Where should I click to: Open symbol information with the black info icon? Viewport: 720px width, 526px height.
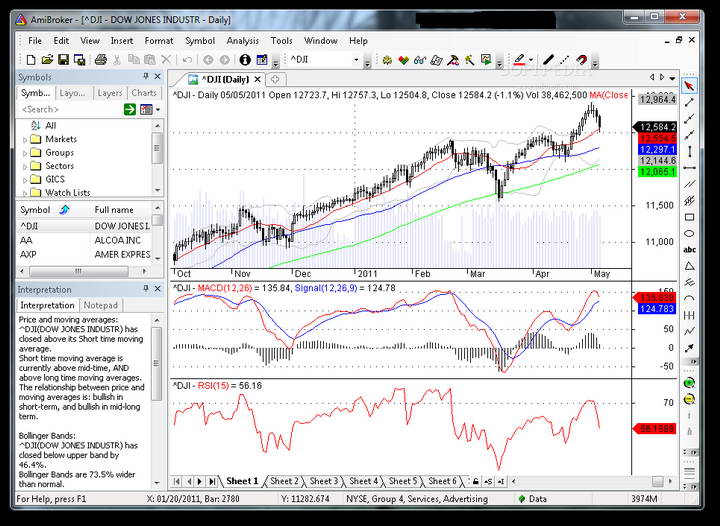(x=245, y=60)
